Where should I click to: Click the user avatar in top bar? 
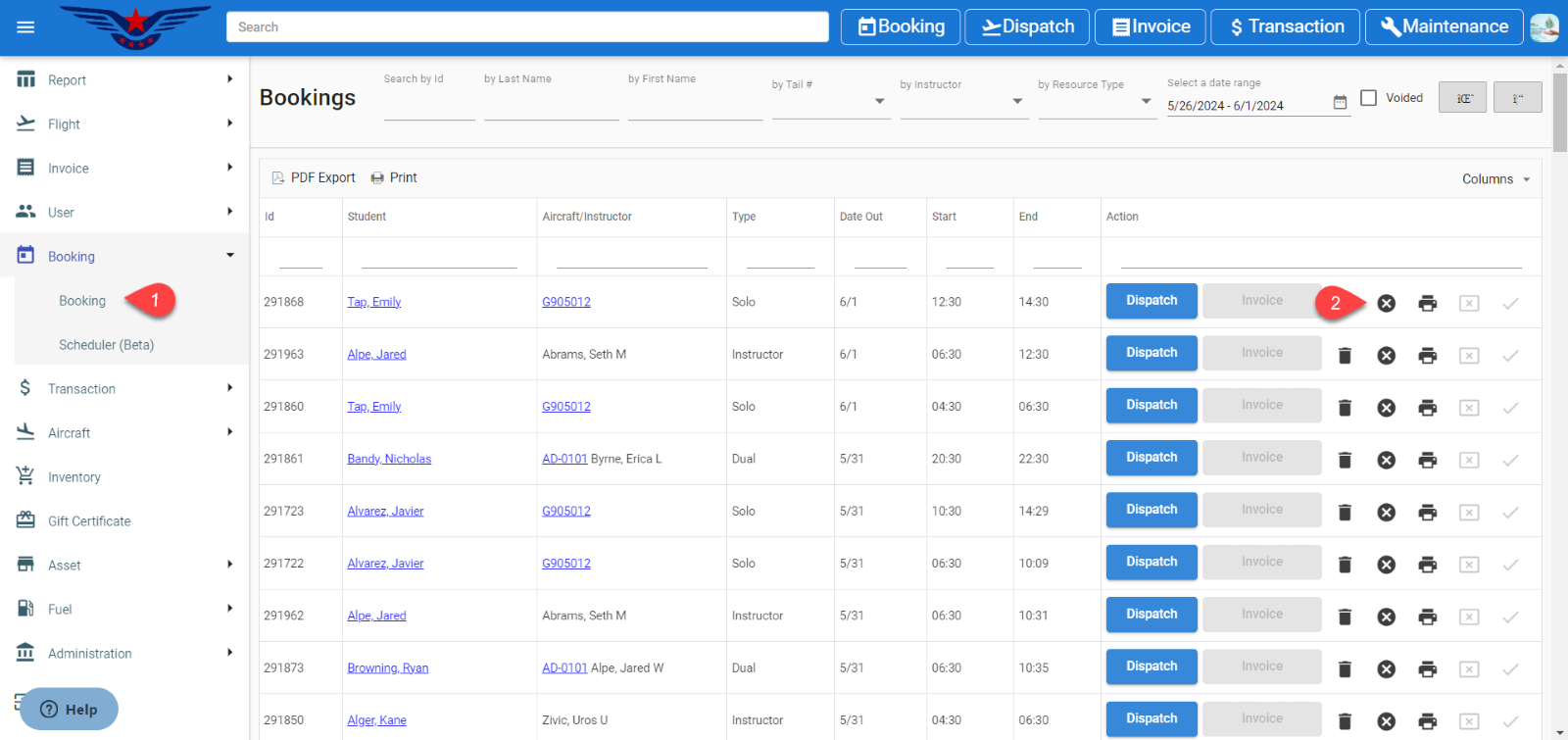[1543, 27]
